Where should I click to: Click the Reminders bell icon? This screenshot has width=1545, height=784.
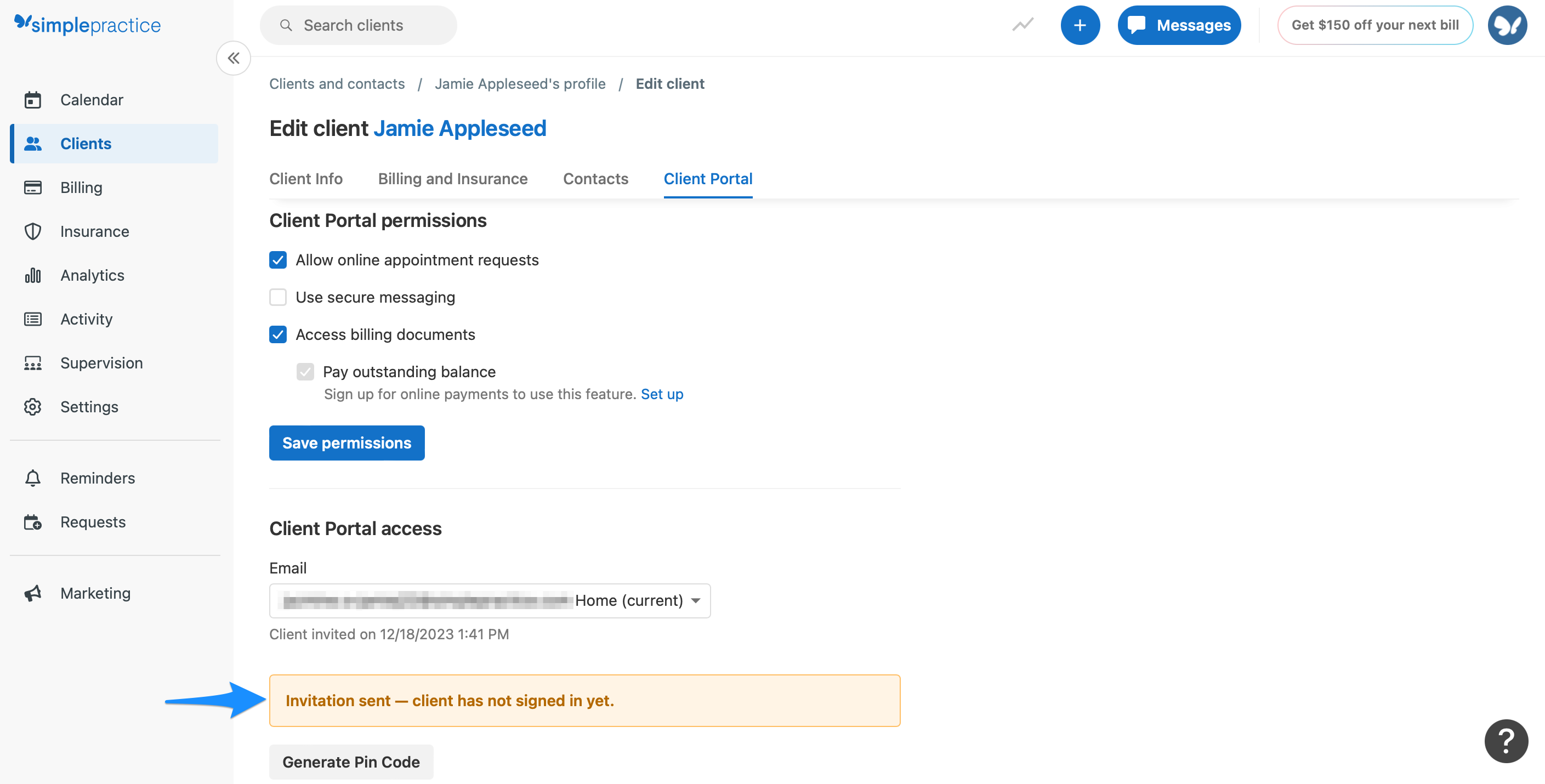point(32,478)
